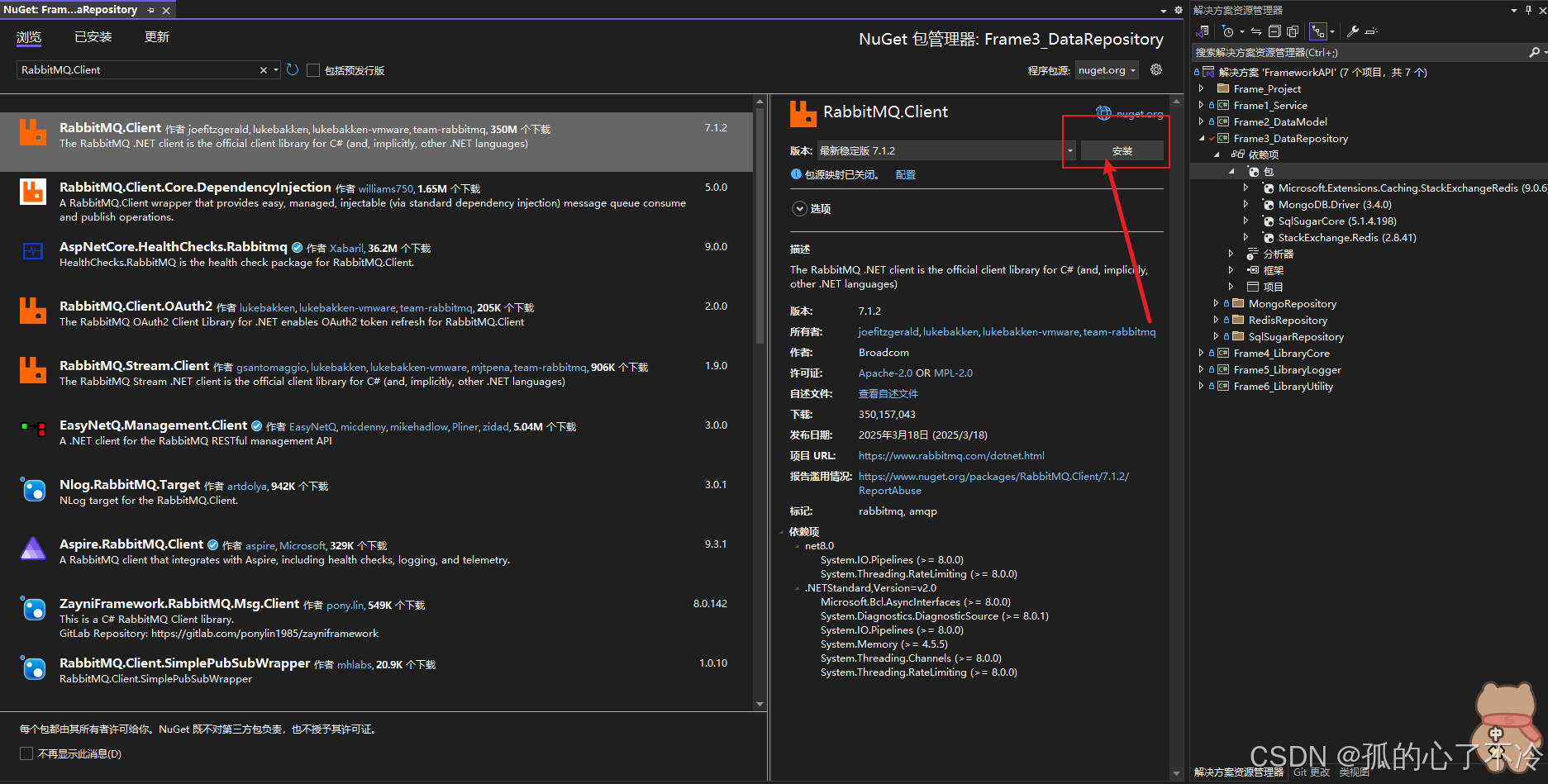1548x784 pixels.
Task: Click the tab settings gear at top
Action: tap(1179, 10)
